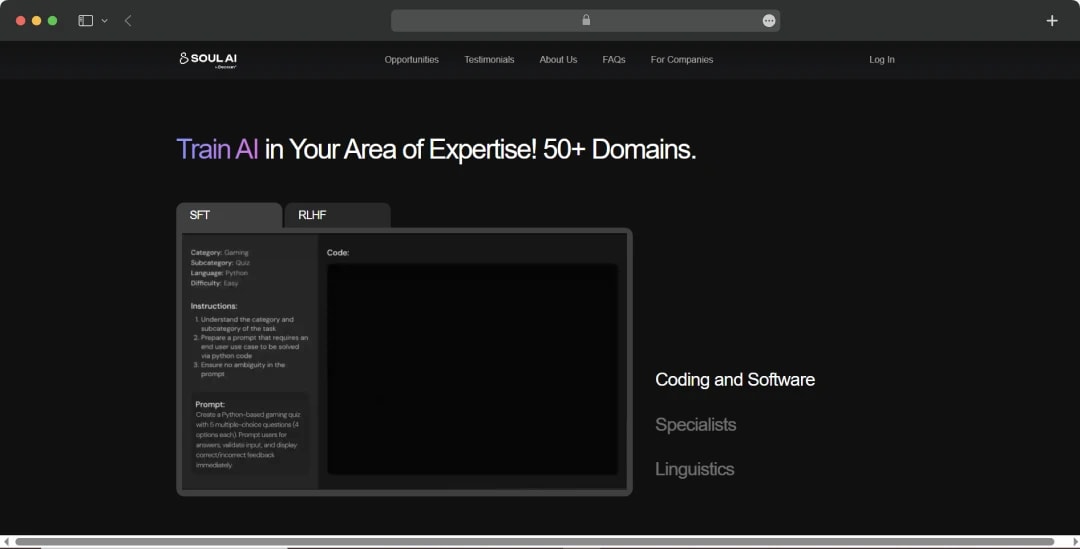Click the 'Category: Gaming' line
The width and height of the screenshot is (1080, 549).
click(x=220, y=253)
